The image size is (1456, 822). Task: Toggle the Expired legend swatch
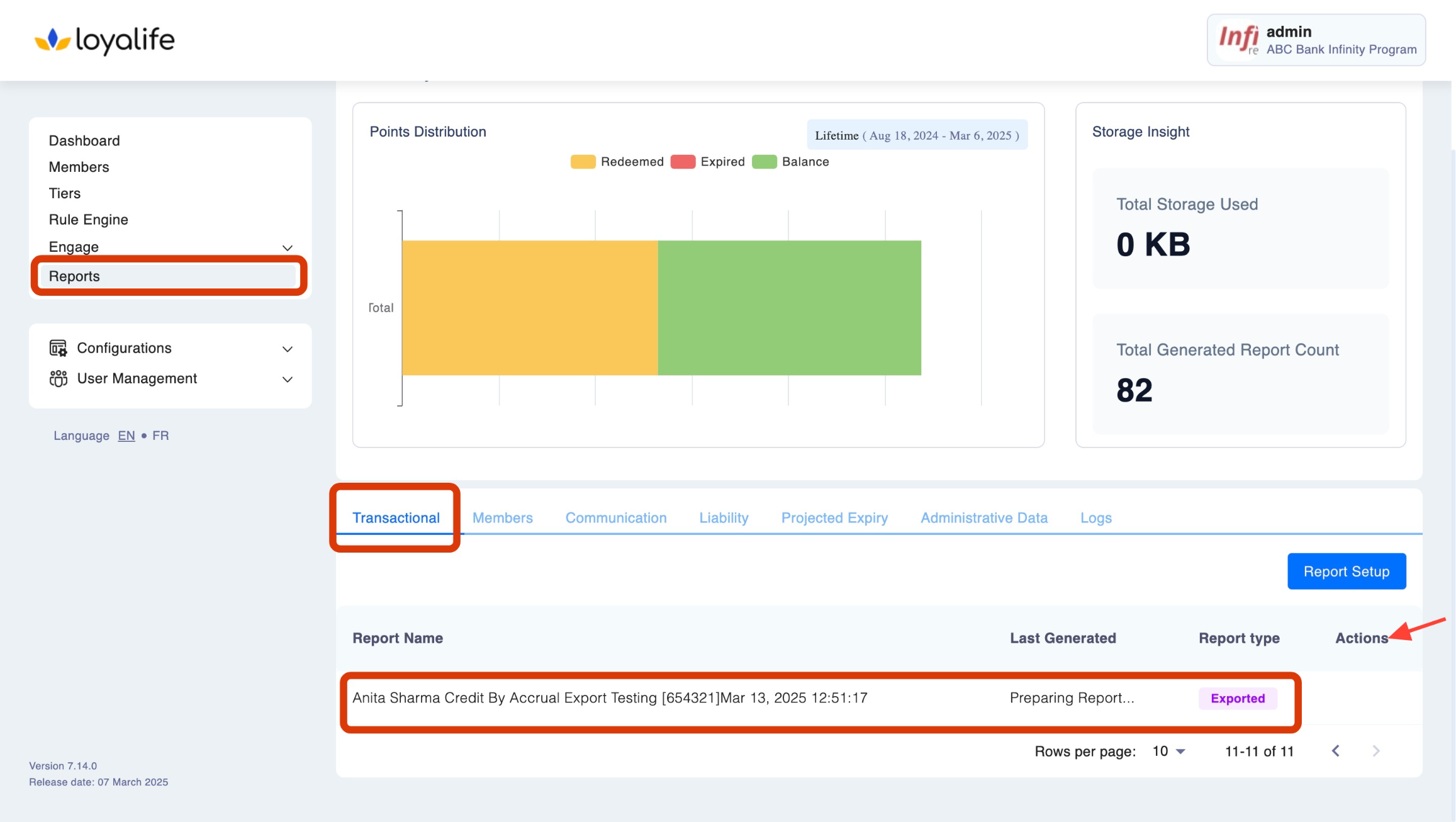(x=683, y=162)
